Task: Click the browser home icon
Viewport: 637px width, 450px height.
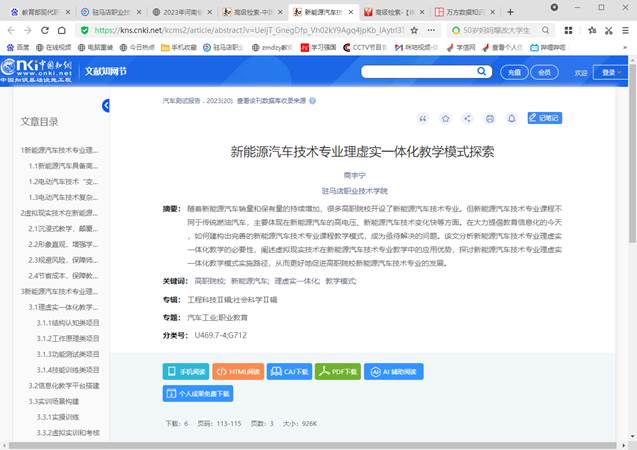Action: click(61, 30)
